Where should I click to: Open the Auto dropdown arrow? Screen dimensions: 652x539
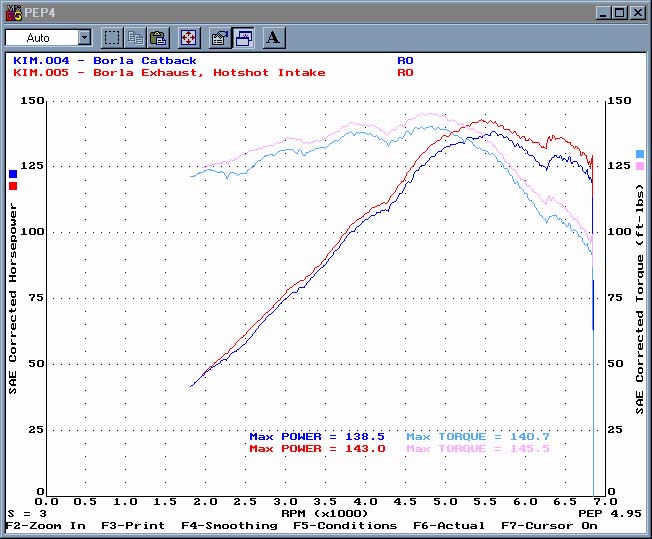[x=84, y=38]
